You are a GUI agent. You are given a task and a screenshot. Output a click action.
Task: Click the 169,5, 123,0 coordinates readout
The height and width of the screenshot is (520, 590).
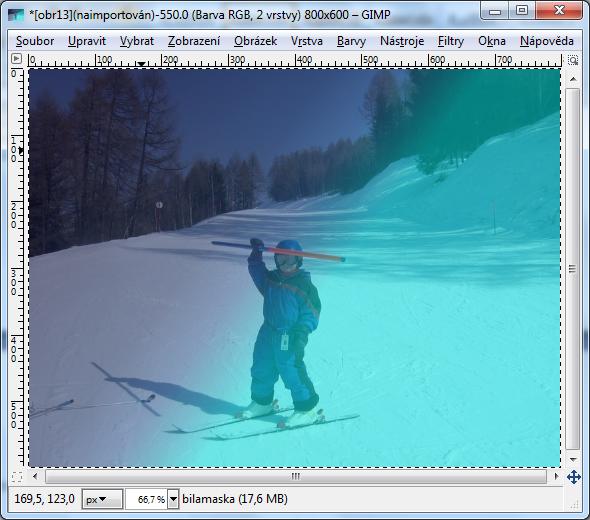coord(44,499)
